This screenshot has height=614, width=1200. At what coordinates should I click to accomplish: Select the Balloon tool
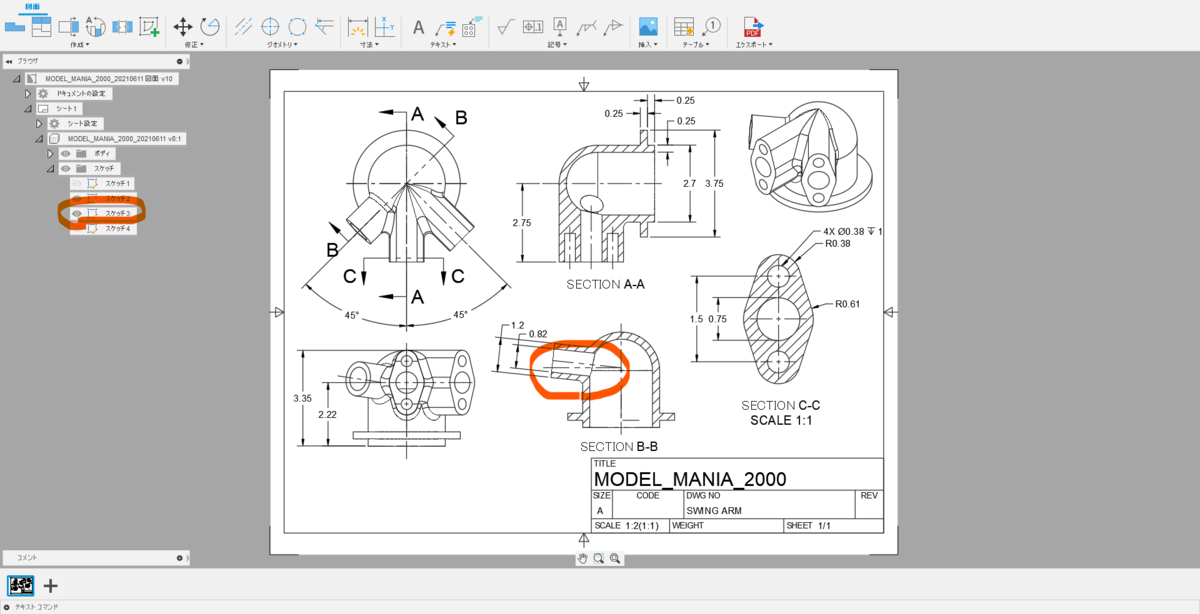point(711,26)
